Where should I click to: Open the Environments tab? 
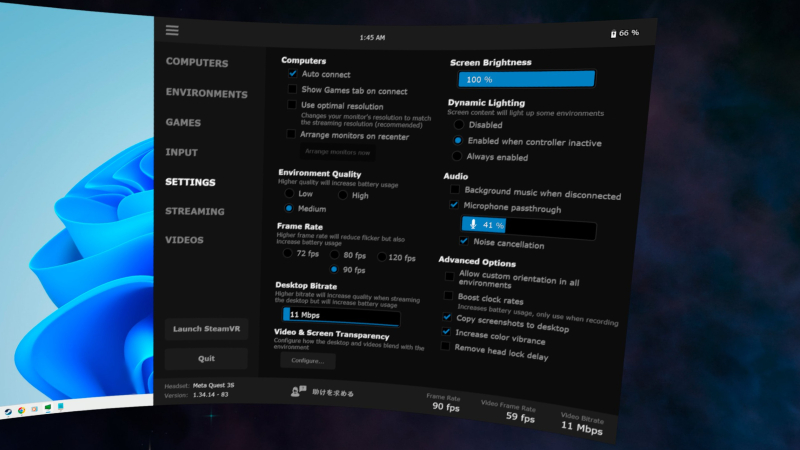(206, 94)
